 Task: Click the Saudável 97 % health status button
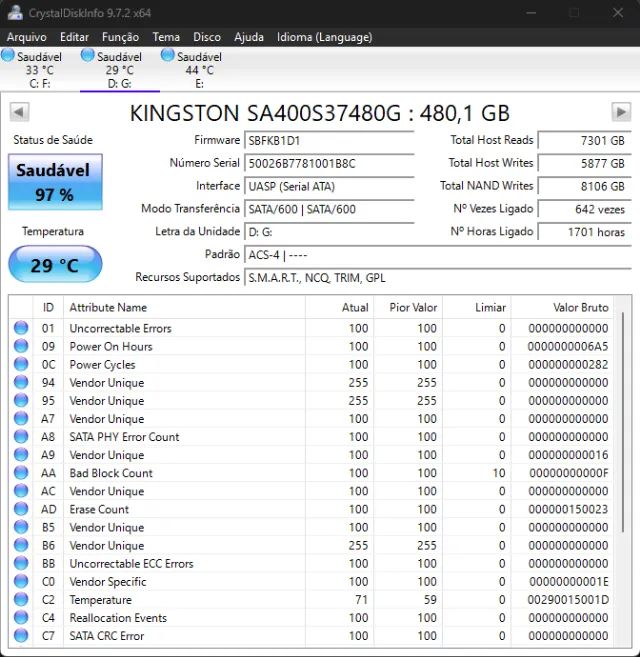[x=55, y=182]
